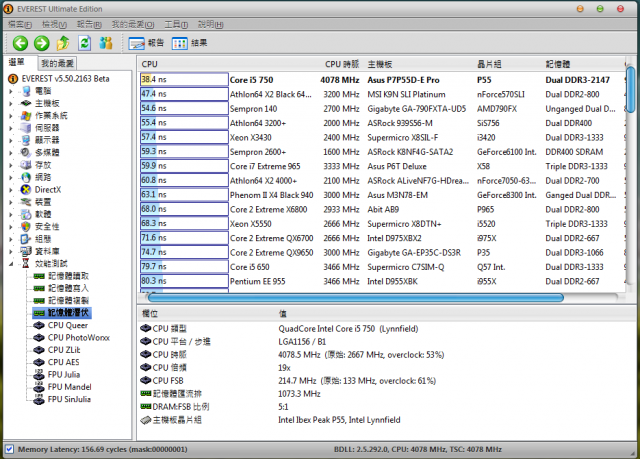Sort by the Memory (記憶體) column header
Image resolution: width=640 pixels, height=459 pixels.
point(558,64)
